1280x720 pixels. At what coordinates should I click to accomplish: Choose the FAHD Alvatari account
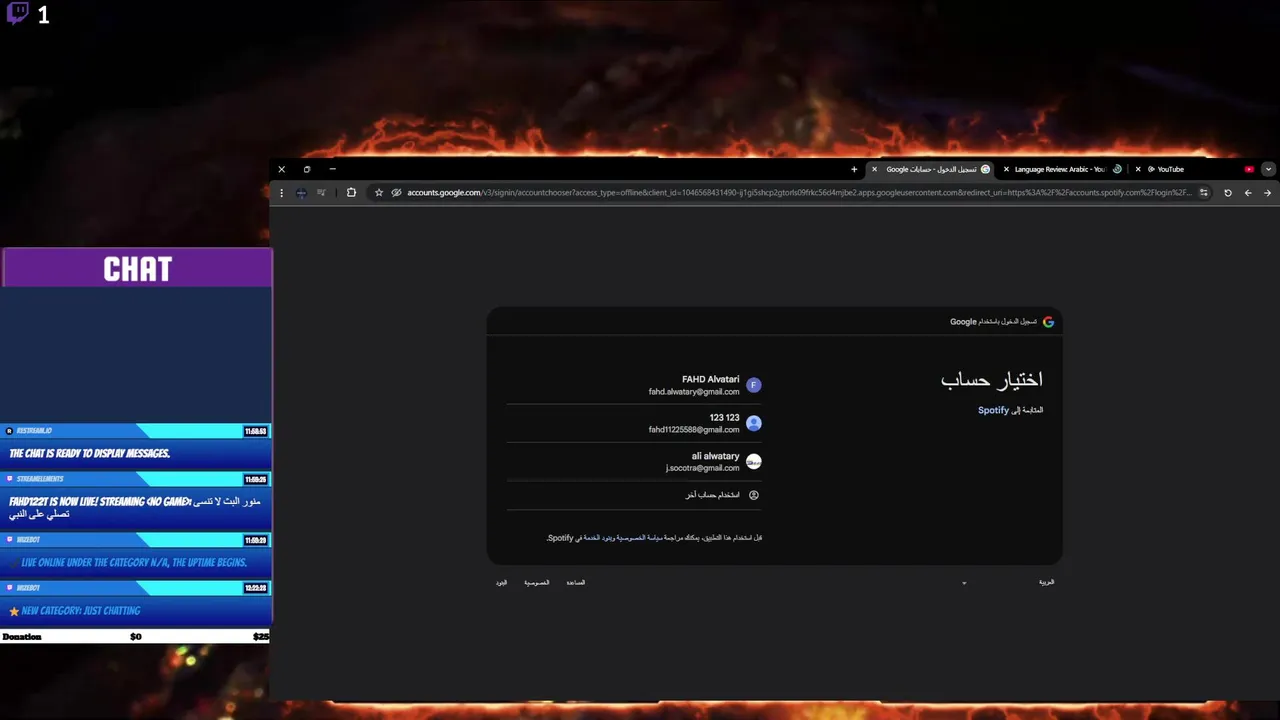634,385
